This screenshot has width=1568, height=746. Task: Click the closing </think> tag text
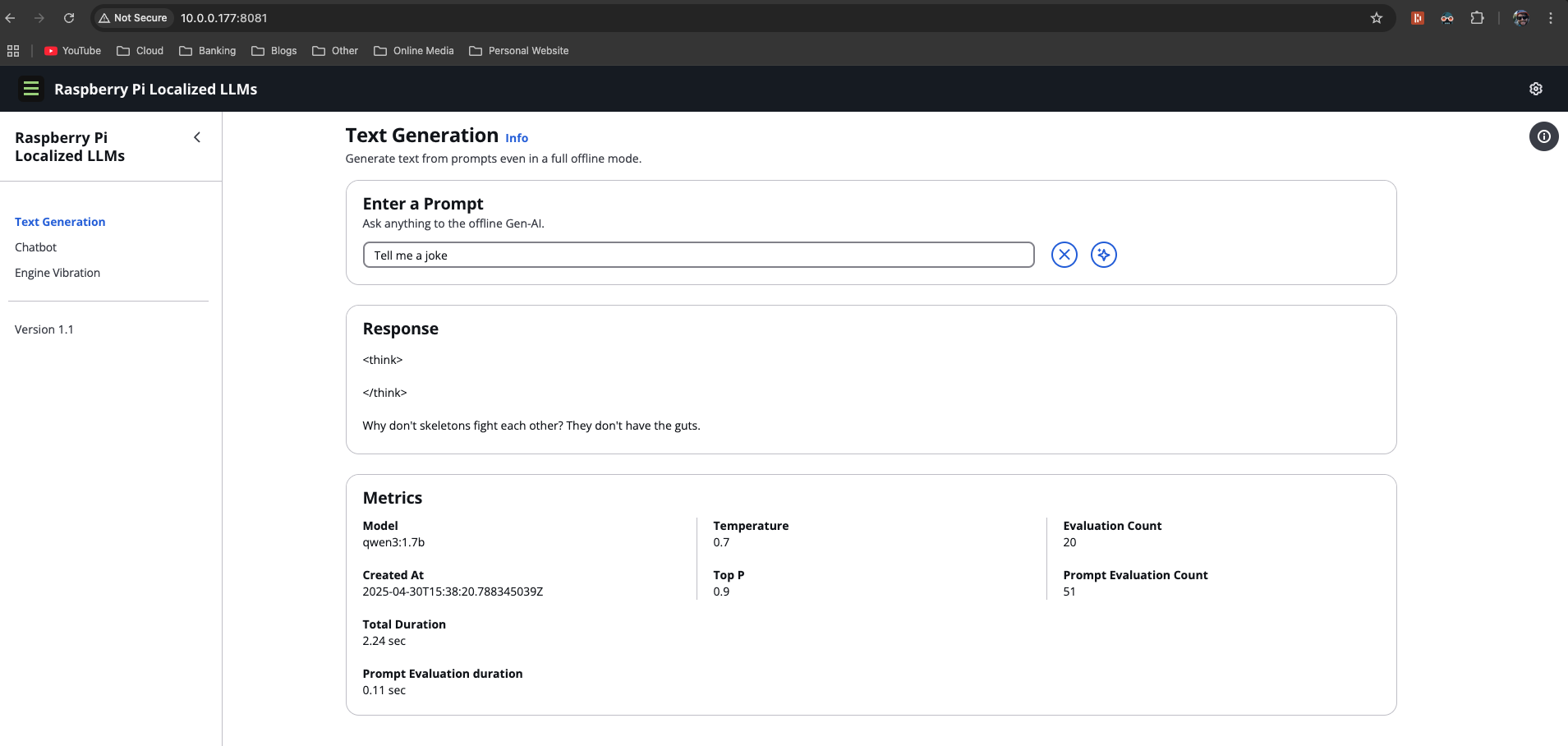point(384,393)
